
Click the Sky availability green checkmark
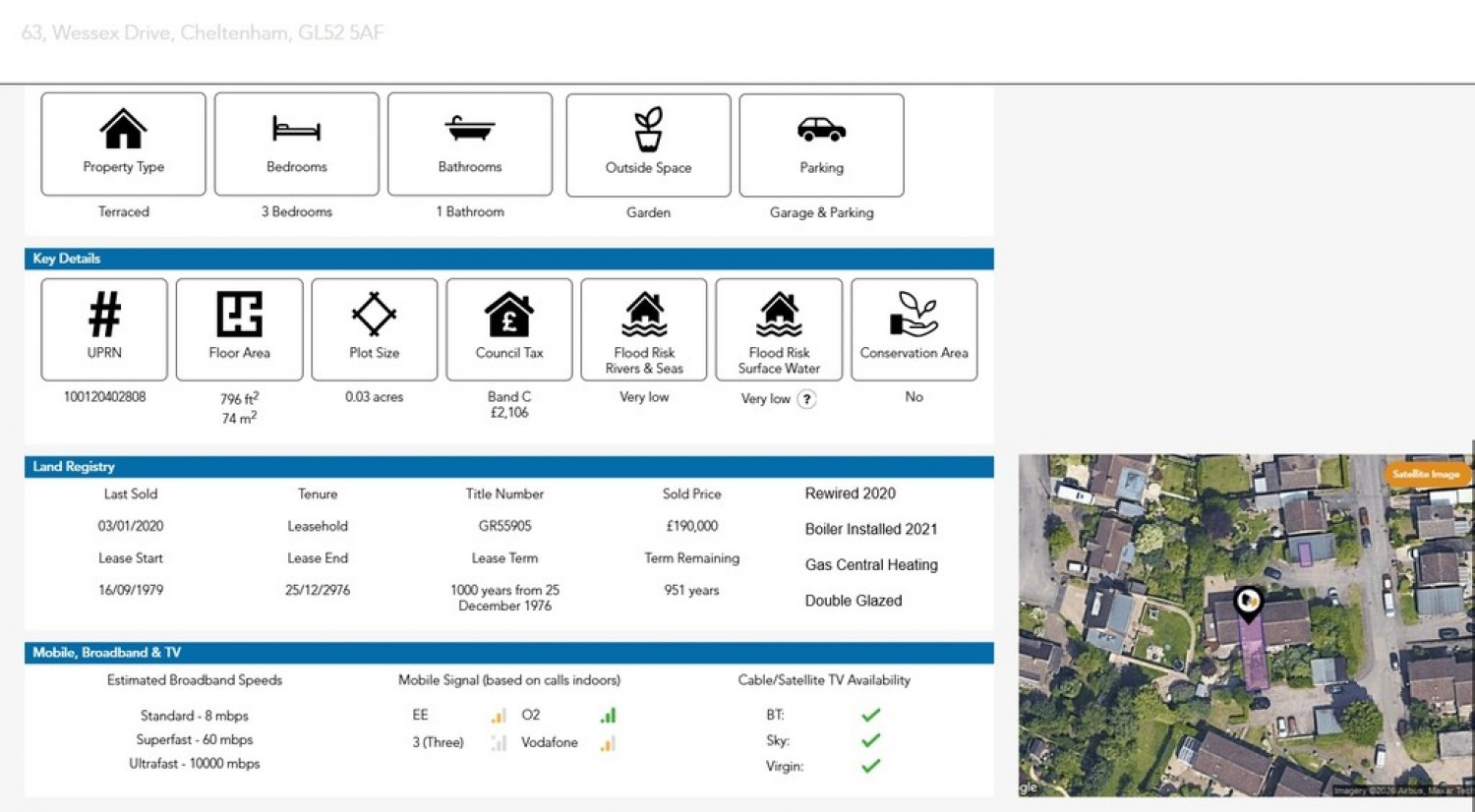[x=870, y=740]
